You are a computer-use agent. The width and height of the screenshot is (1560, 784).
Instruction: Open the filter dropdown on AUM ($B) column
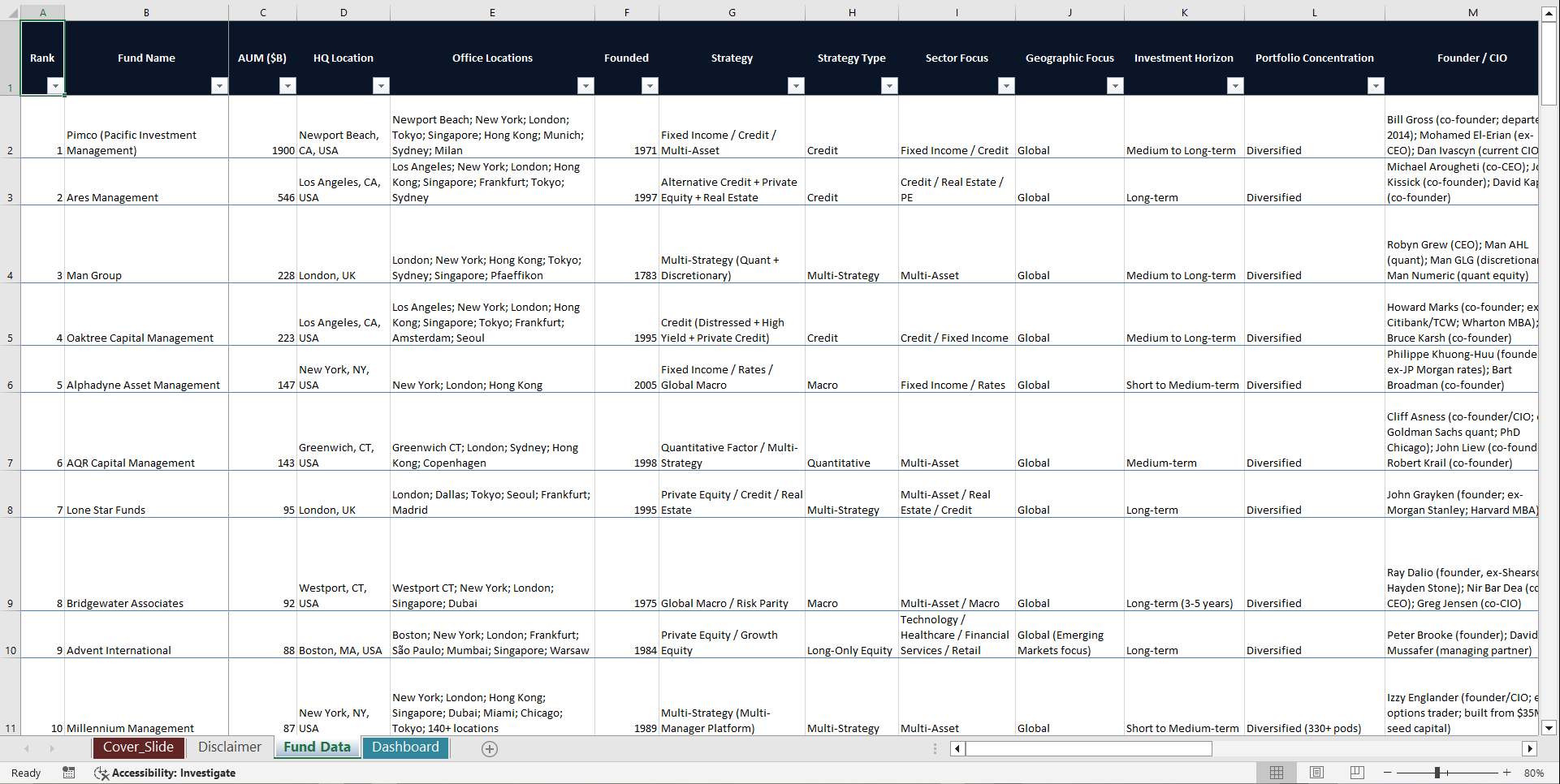tap(287, 85)
